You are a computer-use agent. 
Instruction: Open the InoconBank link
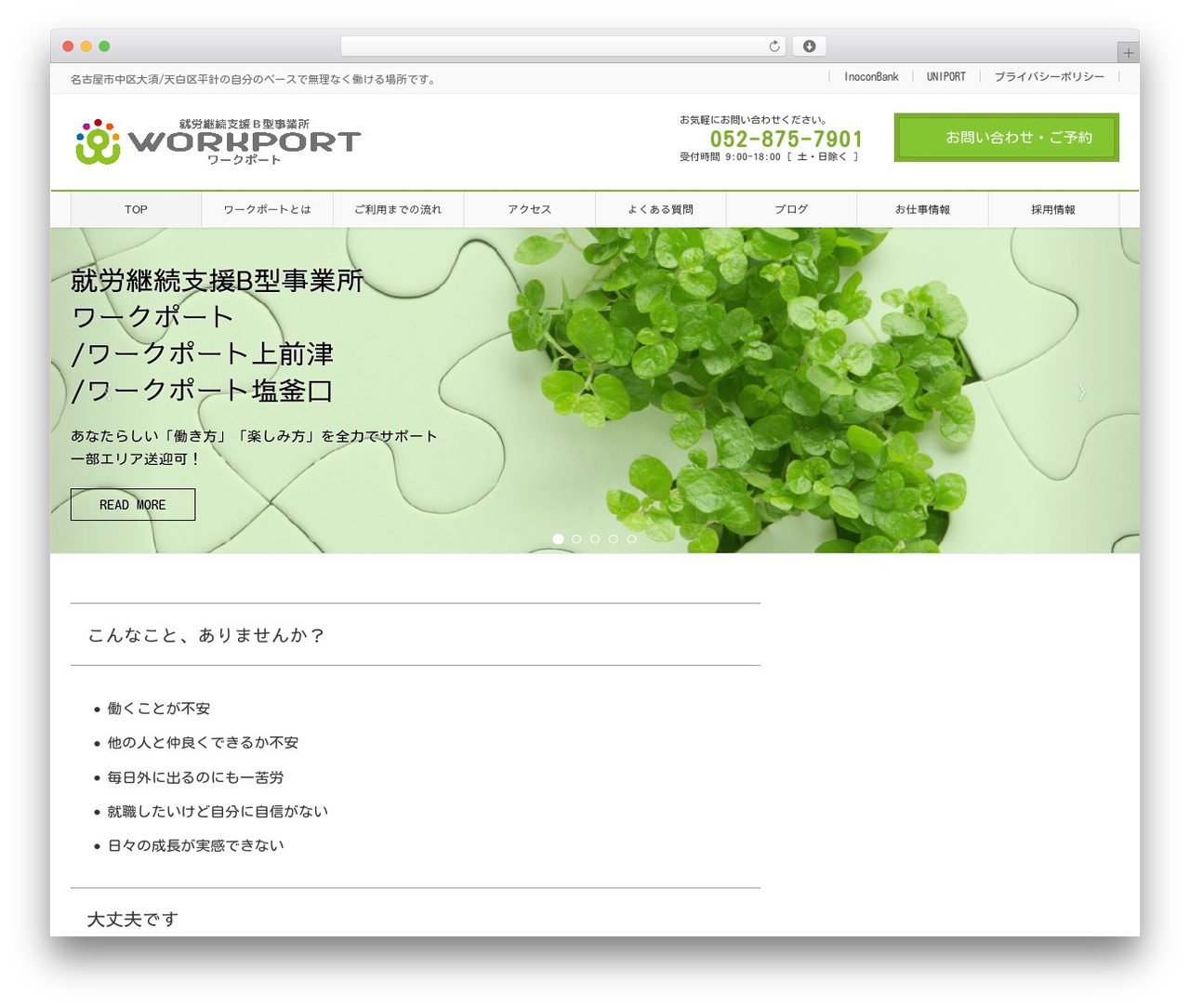point(871,77)
